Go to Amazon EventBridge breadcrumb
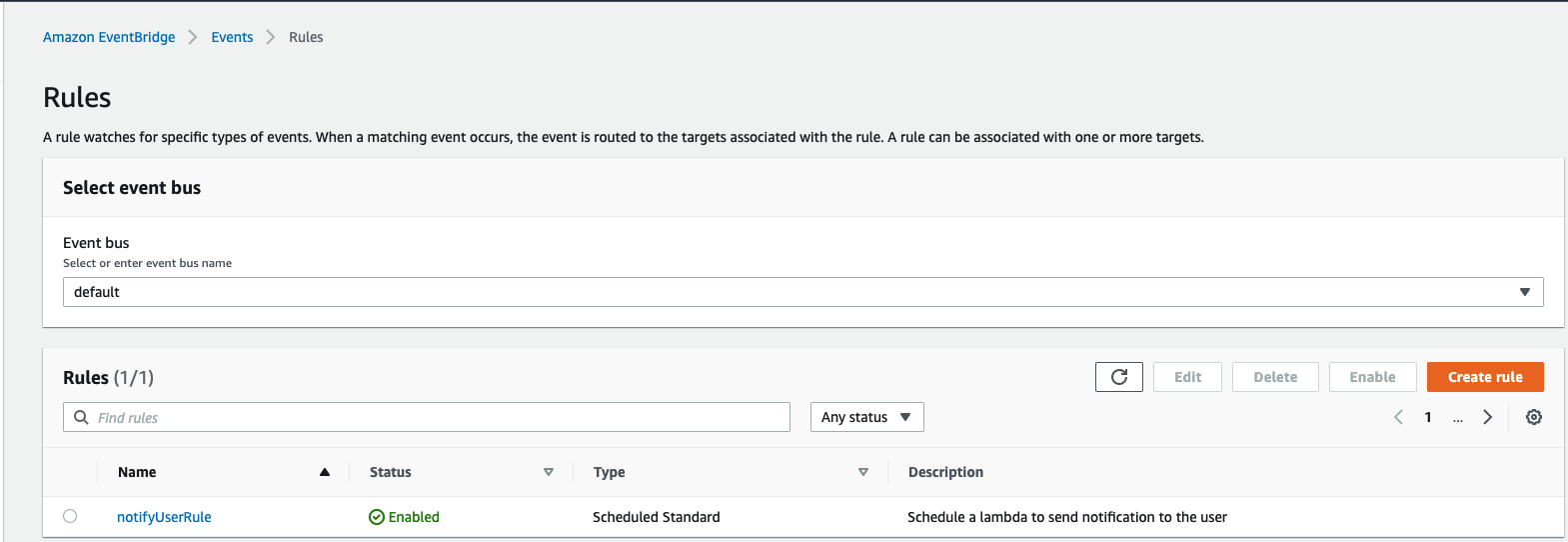 coord(109,37)
